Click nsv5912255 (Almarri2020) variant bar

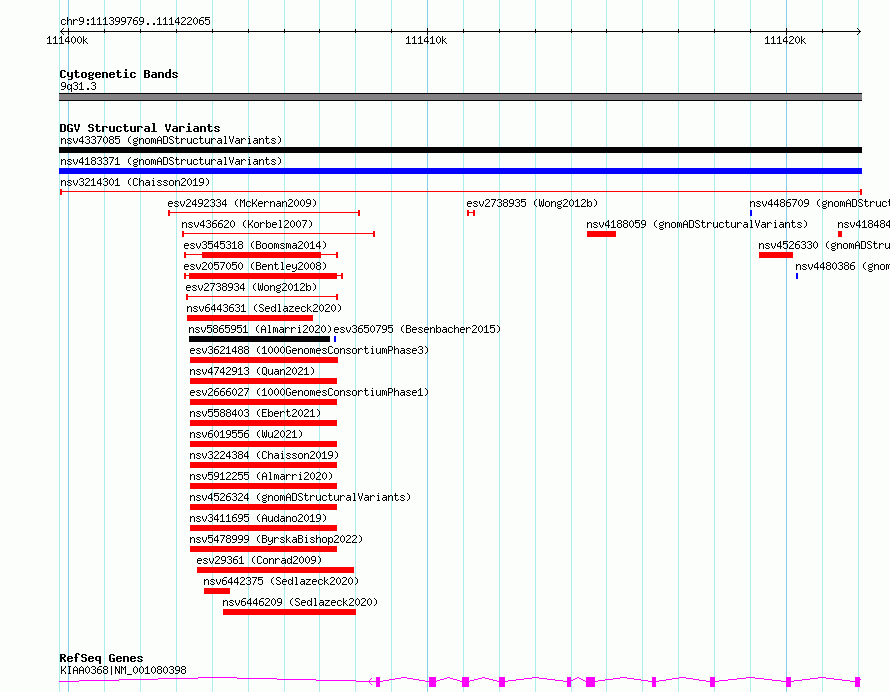(x=263, y=486)
